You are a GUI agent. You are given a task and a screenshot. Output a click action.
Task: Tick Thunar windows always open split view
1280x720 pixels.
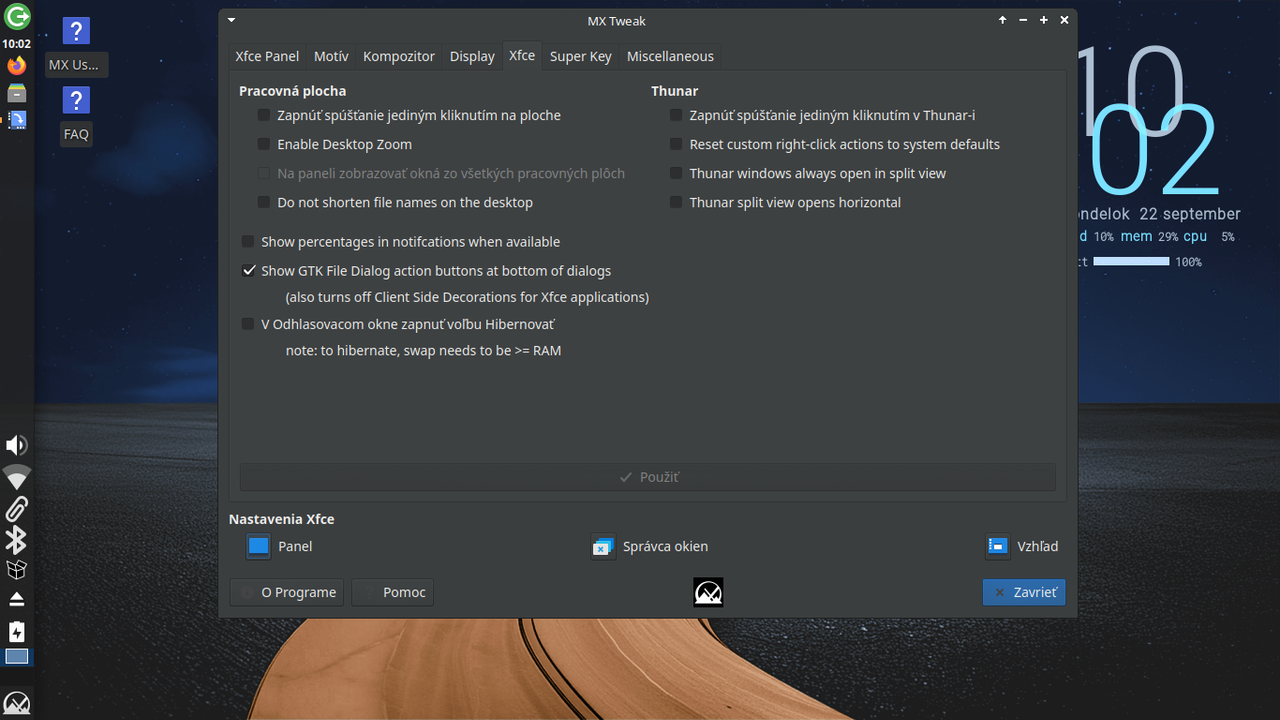click(x=676, y=173)
